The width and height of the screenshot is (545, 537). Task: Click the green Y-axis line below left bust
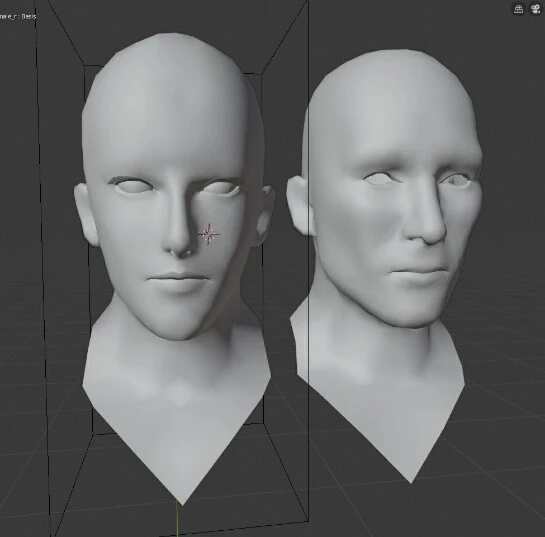click(x=177, y=521)
